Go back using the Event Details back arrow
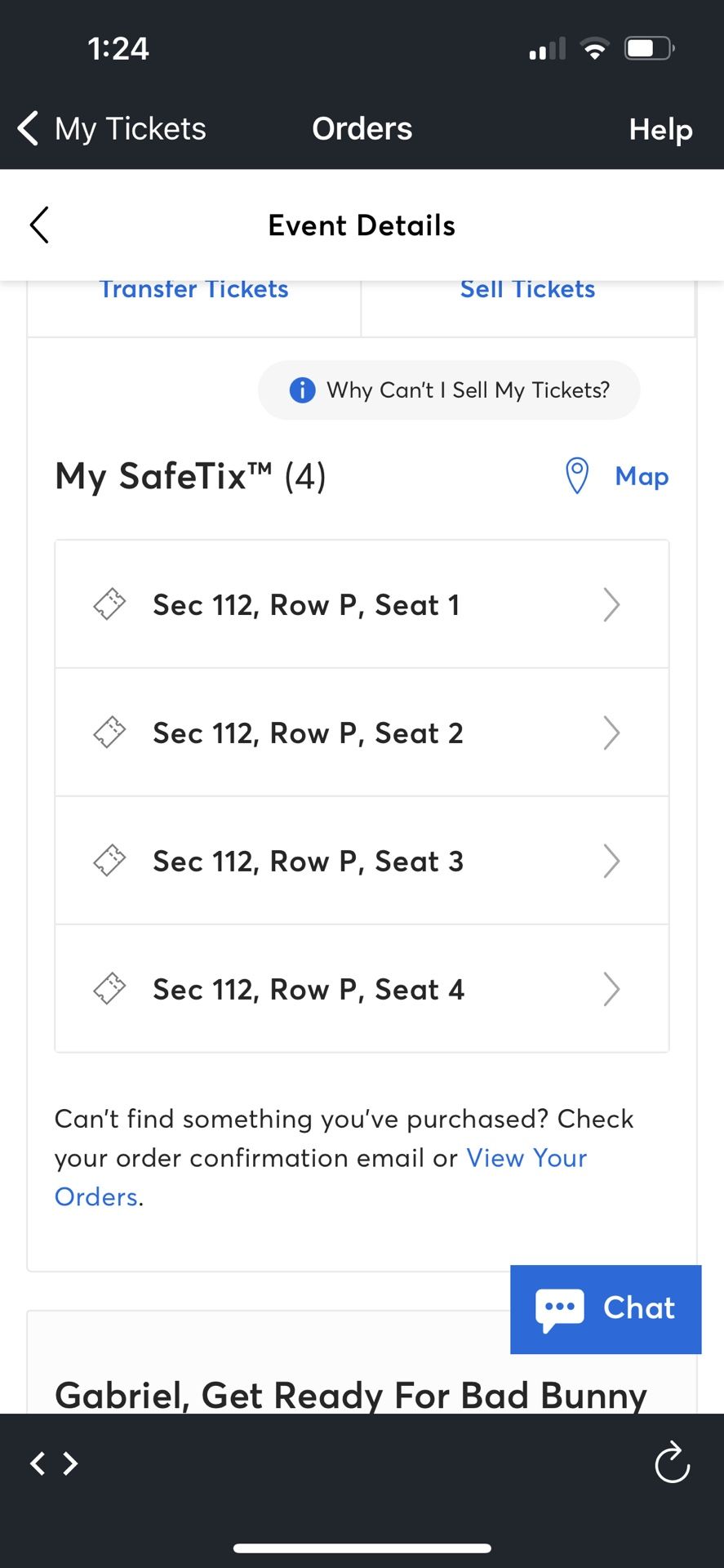This screenshot has height=1568, width=724. pyautogui.click(x=38, y=225)
